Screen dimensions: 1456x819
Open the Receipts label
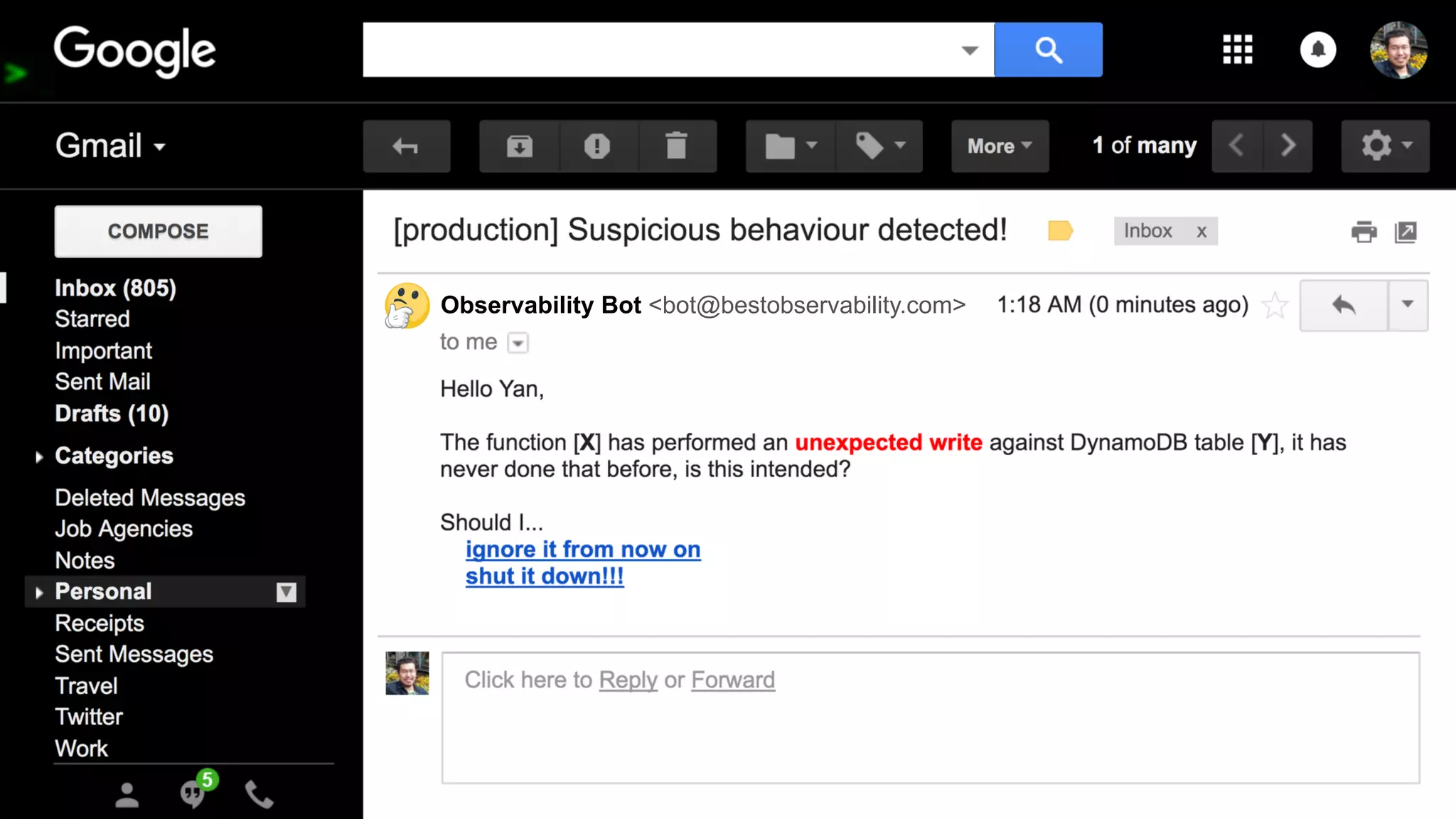coord(100,623)
